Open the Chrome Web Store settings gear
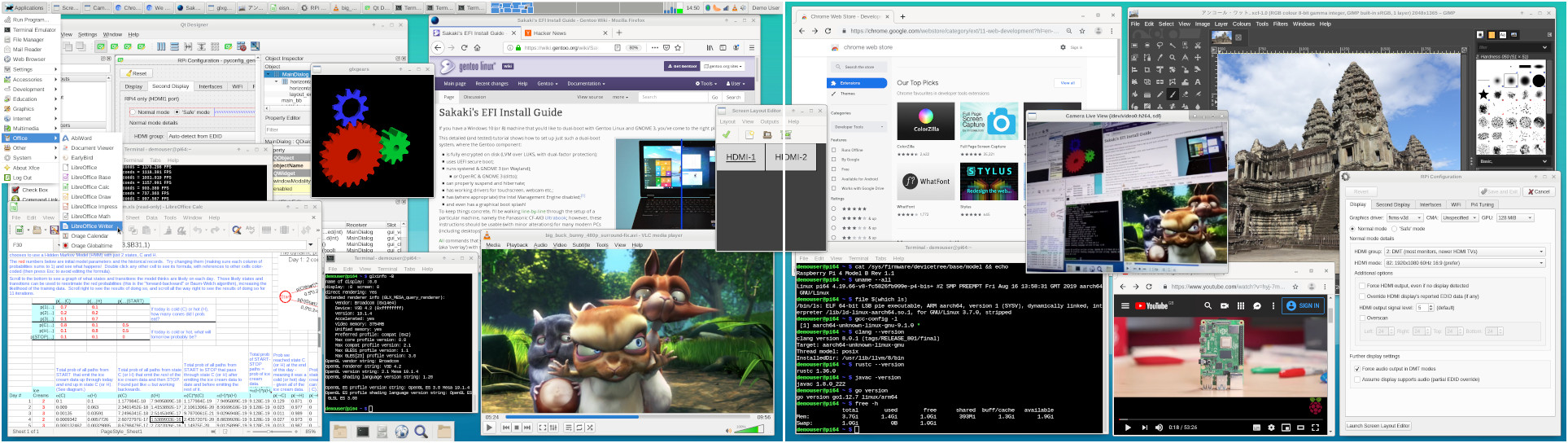1568x443 pixels. [x=1063, y=47]
